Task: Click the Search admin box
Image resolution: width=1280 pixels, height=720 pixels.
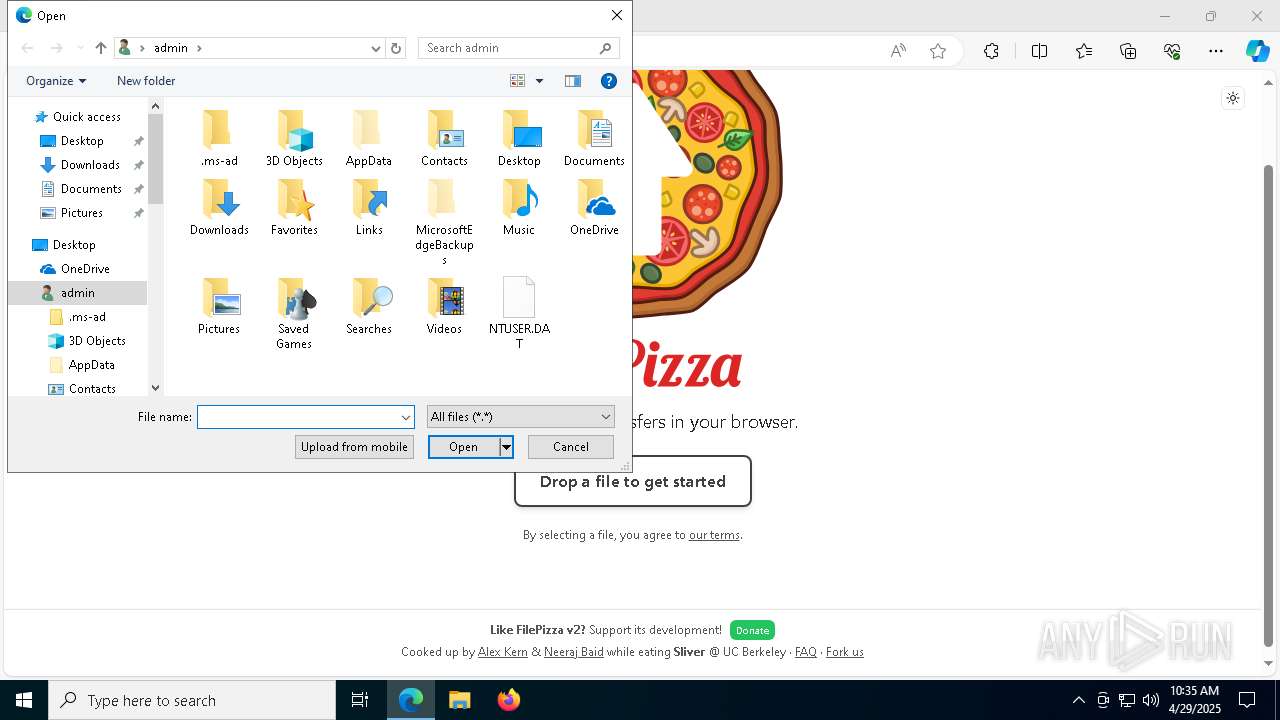Action: click(x=519, y=48)
